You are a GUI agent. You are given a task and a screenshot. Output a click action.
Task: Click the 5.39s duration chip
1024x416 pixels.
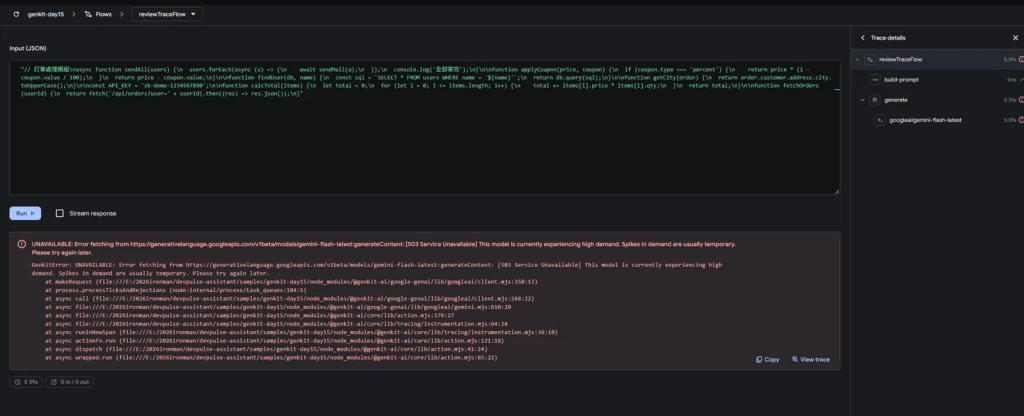[25, 382]
